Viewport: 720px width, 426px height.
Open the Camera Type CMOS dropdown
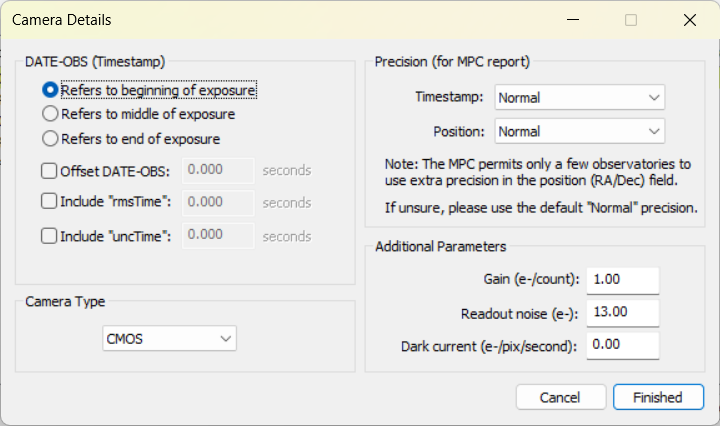coord(169,339)
